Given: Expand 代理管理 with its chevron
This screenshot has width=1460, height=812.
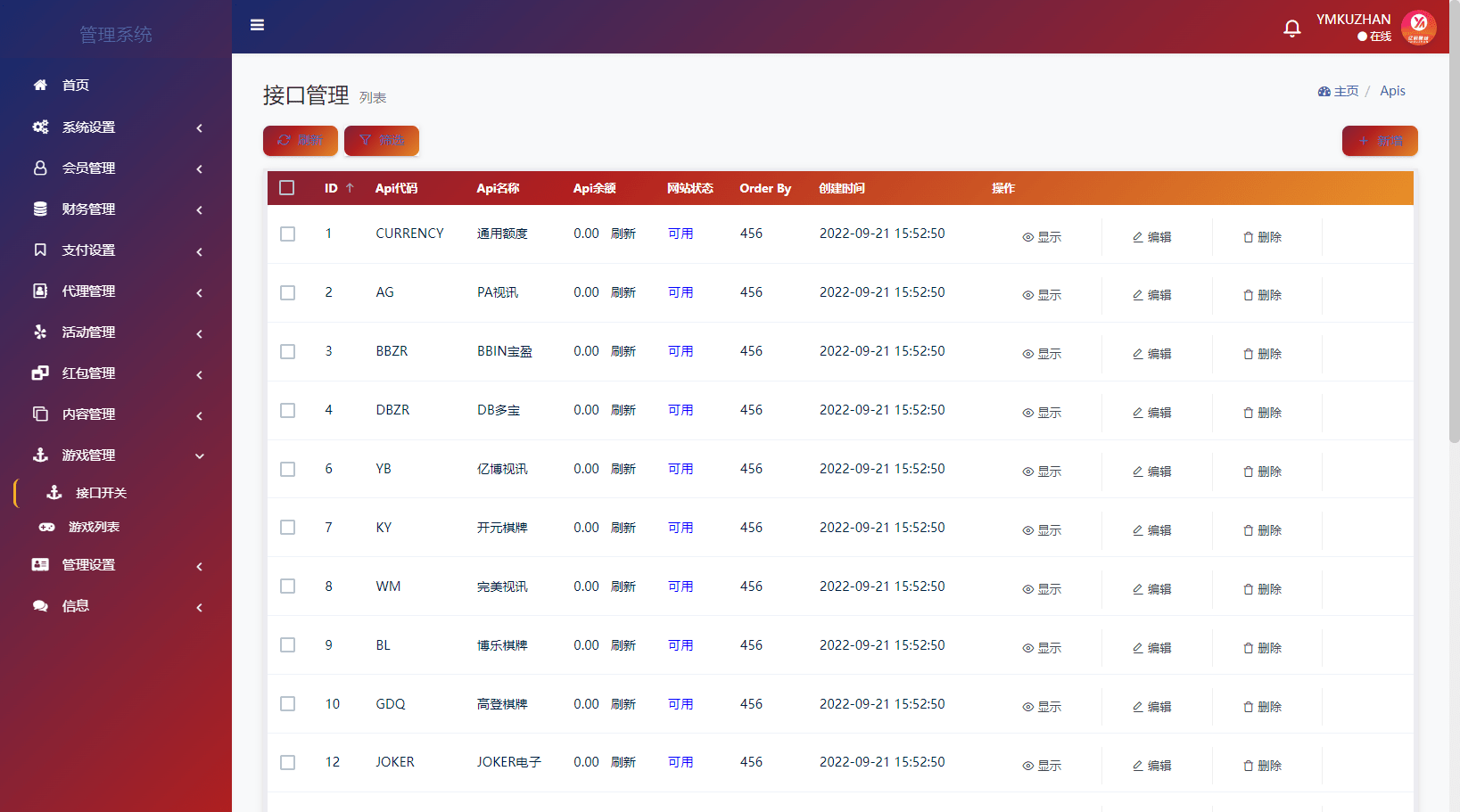Looking at the screenshot, I should coord(200,292).
